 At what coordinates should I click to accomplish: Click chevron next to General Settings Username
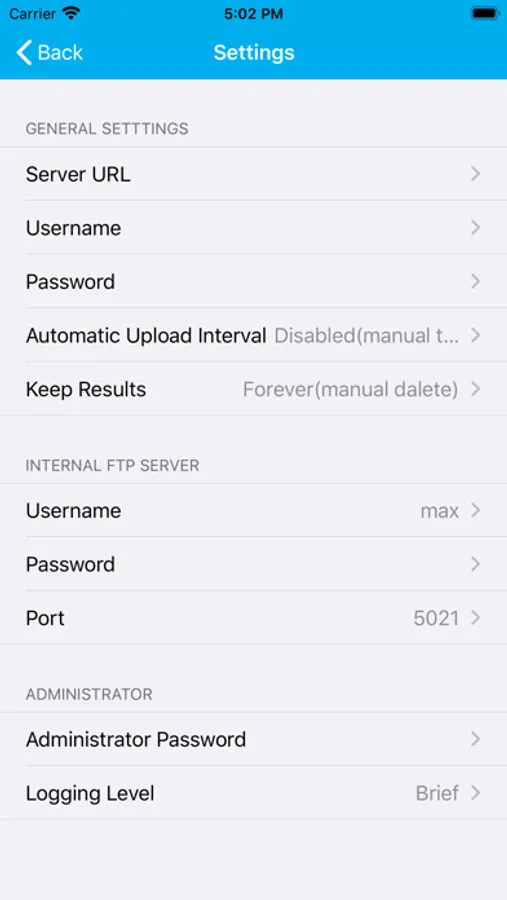[x=475, y=228]
